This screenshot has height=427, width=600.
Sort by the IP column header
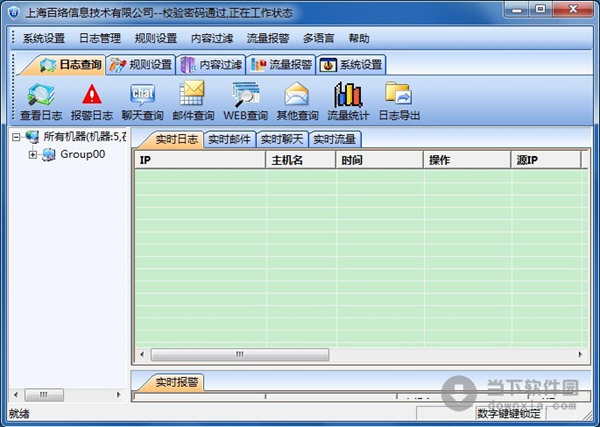coord(200,160)
